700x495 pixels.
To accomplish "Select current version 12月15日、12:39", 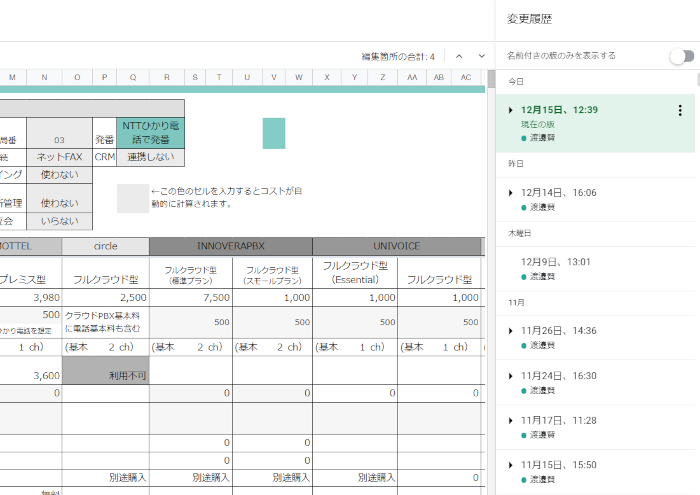I will tap(596, 123).
